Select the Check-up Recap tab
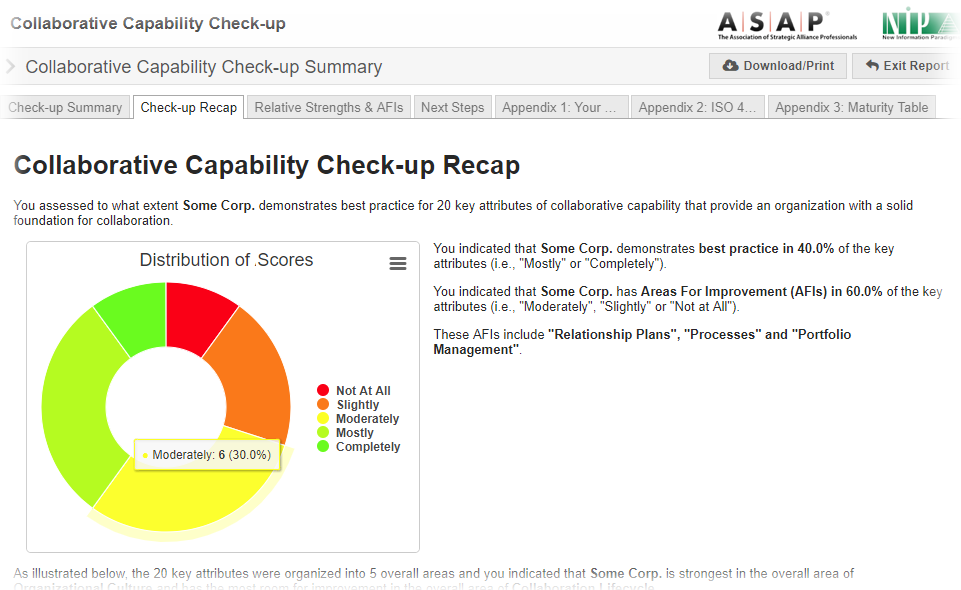Screen dimensions: 961x590 (x=189, y=107)
